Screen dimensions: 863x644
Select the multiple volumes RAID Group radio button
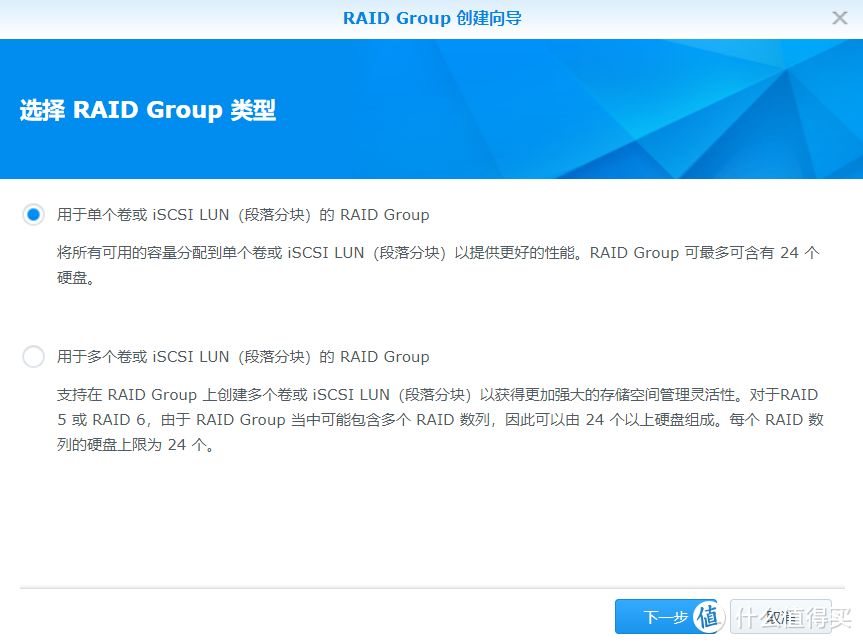coord(34,357)
